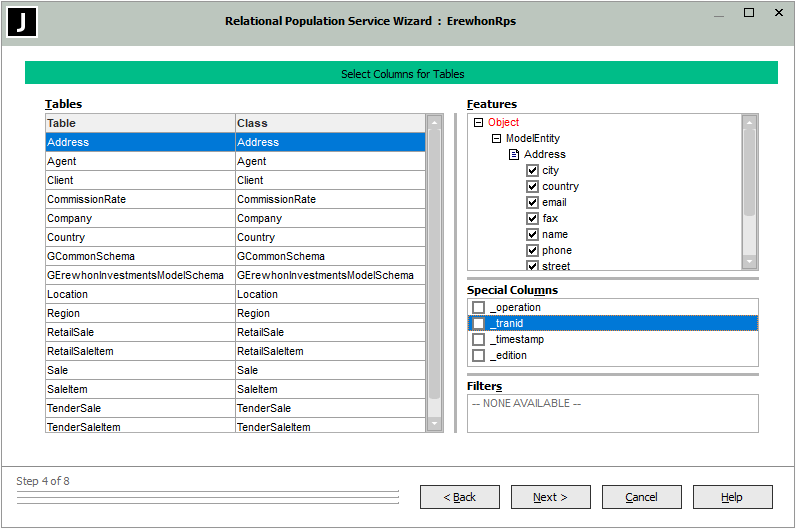Enable the _operation special column
This screenshot has height=529, width=796.
coord(479,308)
